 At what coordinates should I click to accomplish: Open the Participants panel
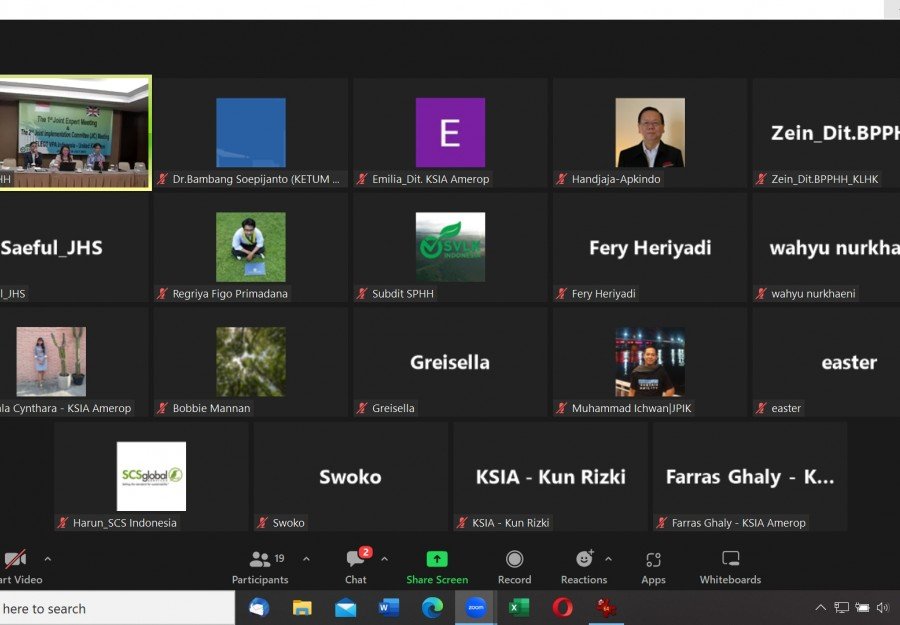(x=260, y=566)
